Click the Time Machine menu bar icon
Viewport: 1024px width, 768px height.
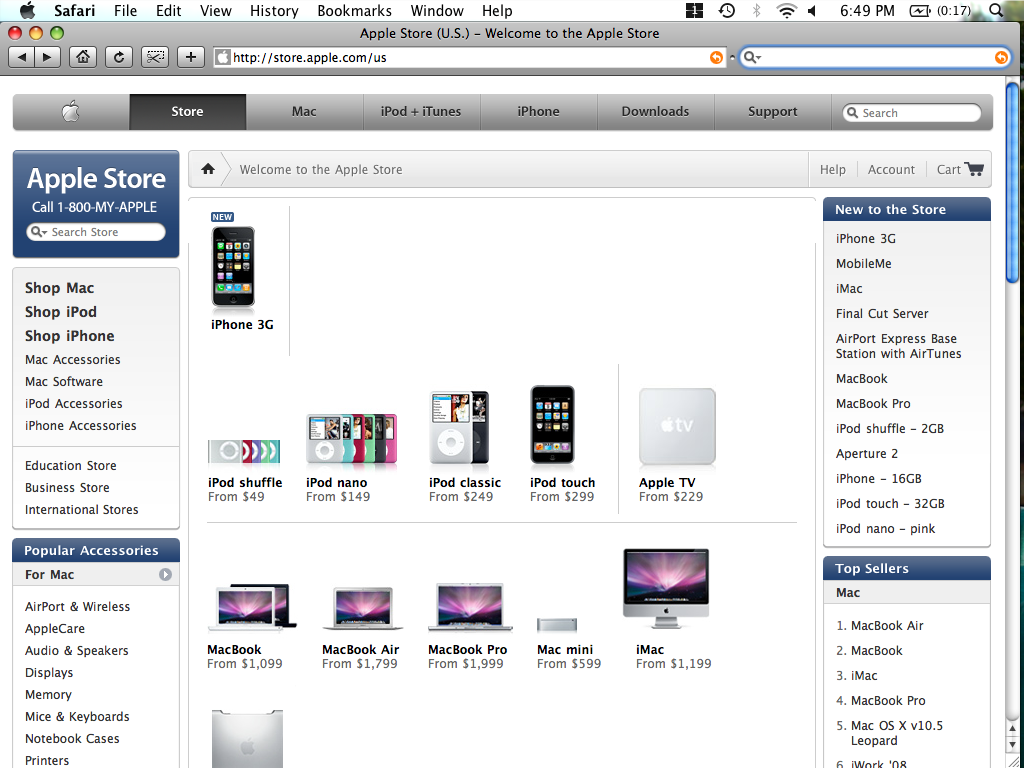tap(726, 10)
